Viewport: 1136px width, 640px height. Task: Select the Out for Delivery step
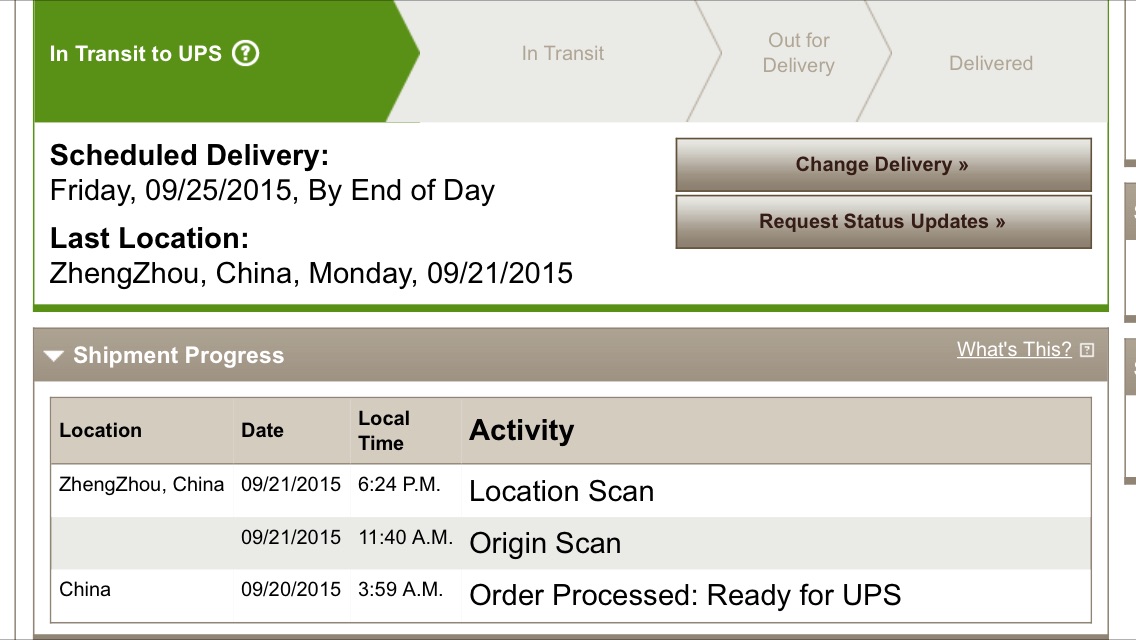pos(798,53)
